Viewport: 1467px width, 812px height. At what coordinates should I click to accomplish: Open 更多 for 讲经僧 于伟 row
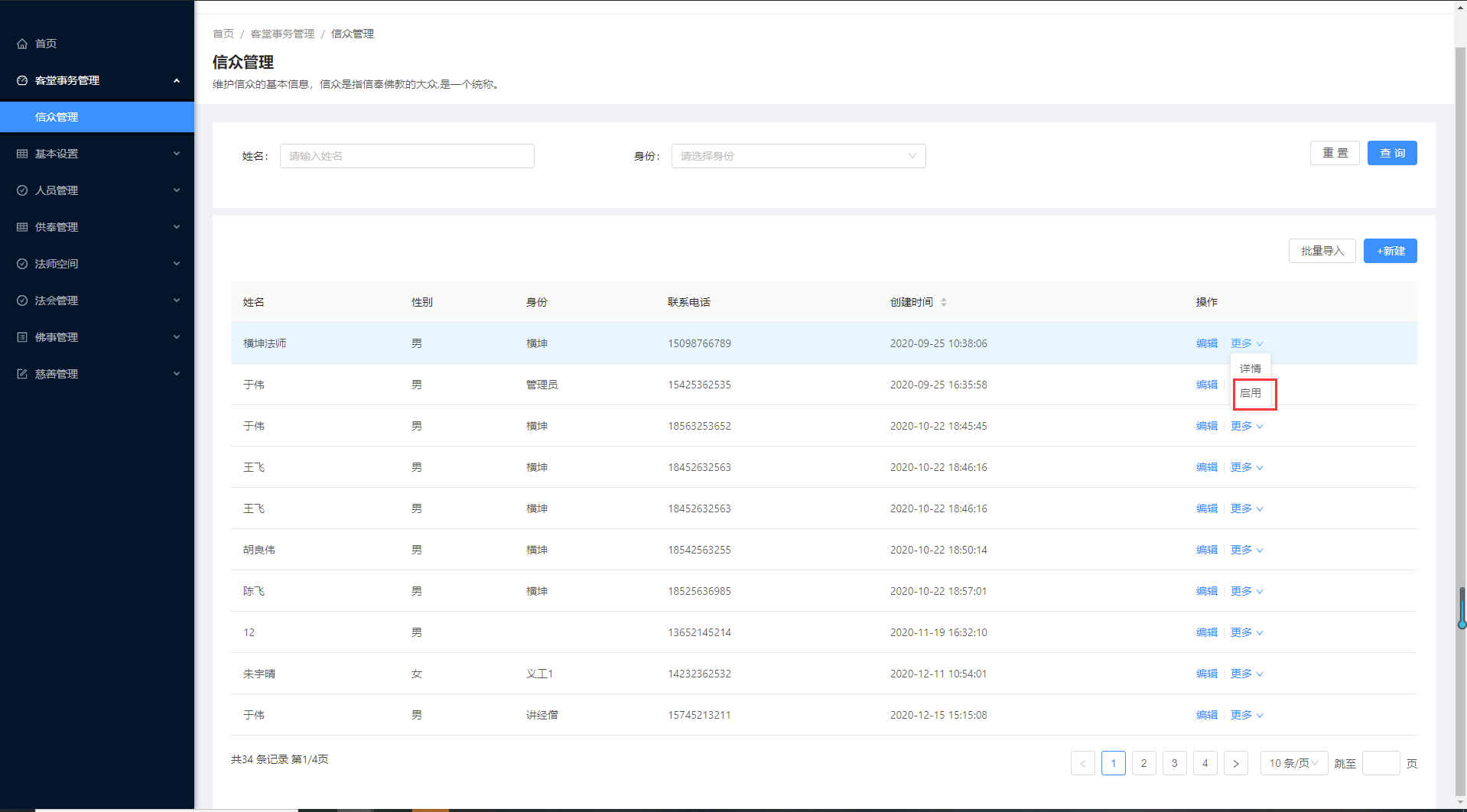[1247, 715]
